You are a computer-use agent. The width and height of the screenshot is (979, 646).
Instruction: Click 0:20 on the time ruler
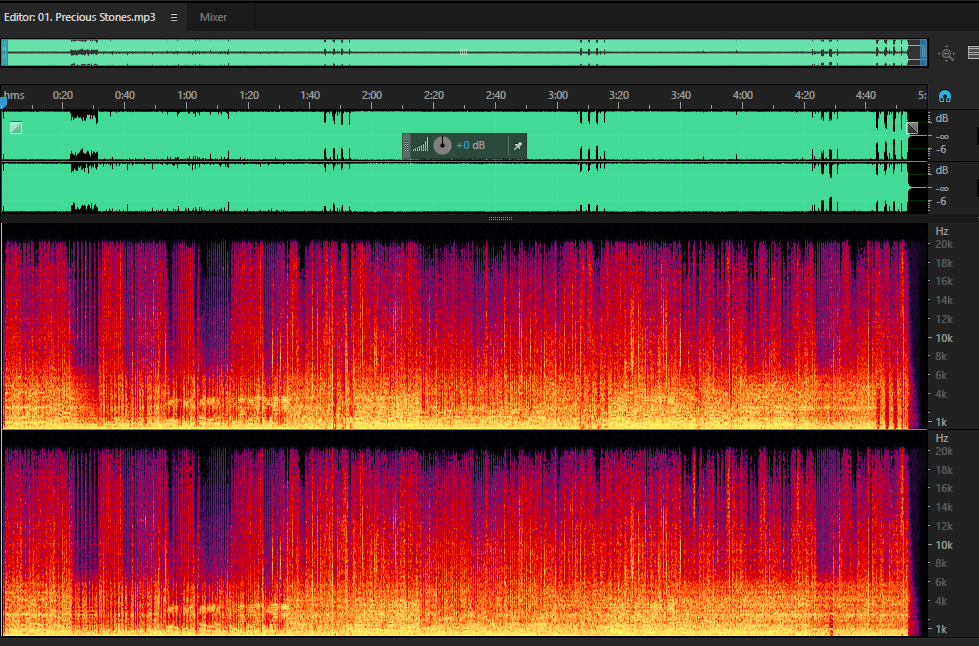[62, 95]
